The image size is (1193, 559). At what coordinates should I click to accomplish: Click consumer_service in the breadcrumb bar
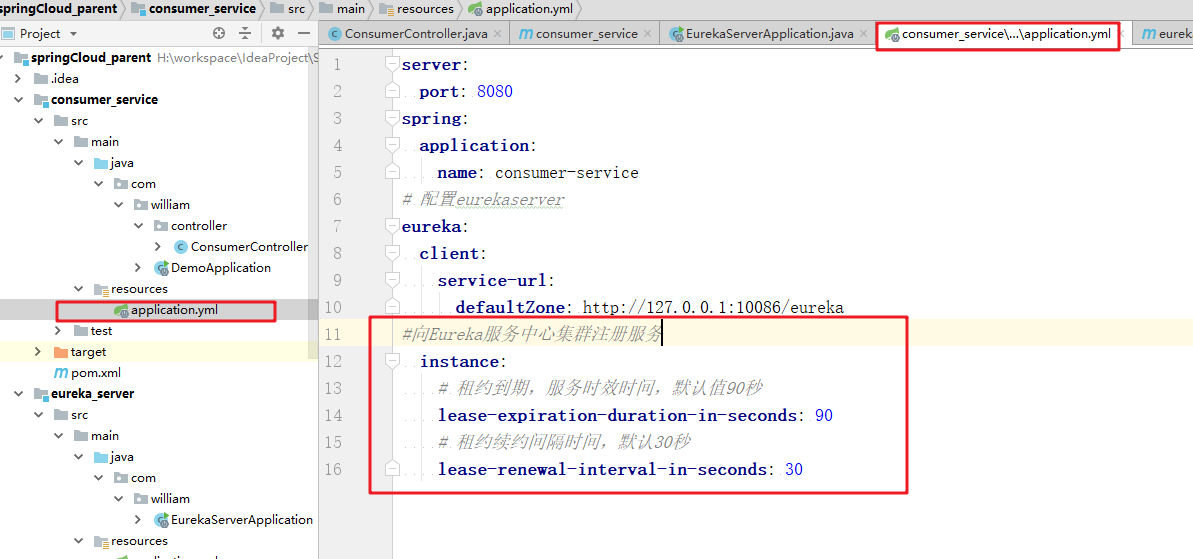point(202,9)
